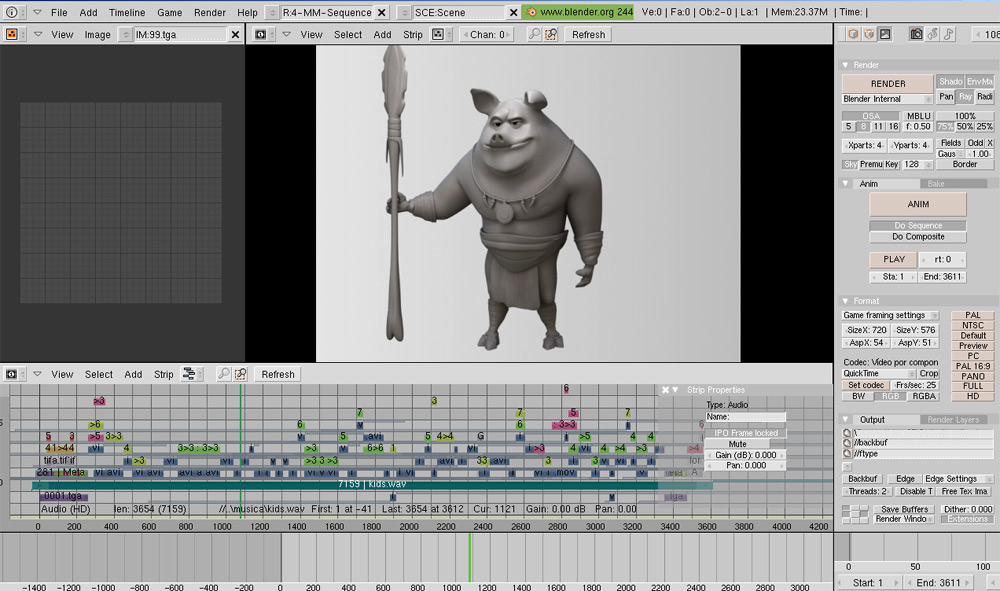
Task: Click the lower sequencer zoom magnifier icon
Action: point(224,374)
